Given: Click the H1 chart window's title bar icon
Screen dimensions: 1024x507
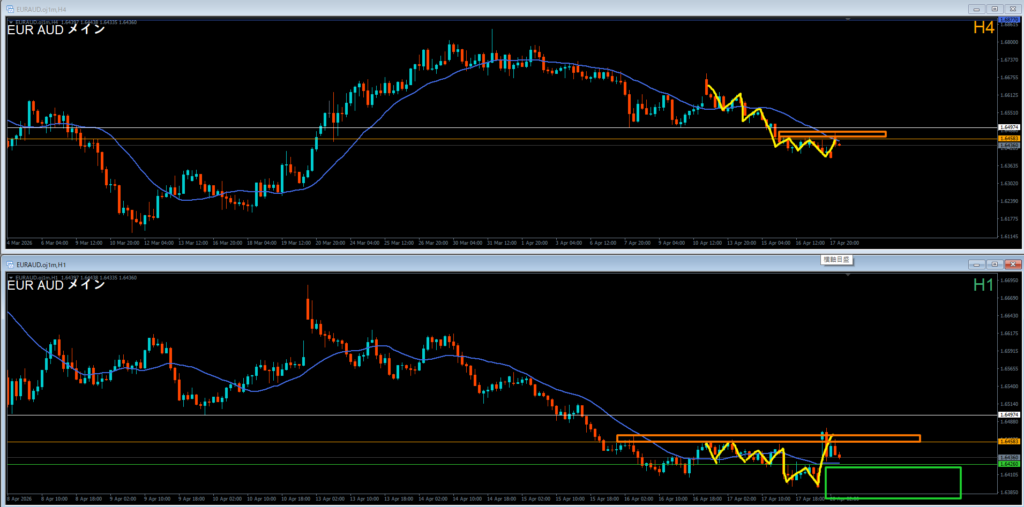Looking at the screenshot, I should (x=9, y=265).
